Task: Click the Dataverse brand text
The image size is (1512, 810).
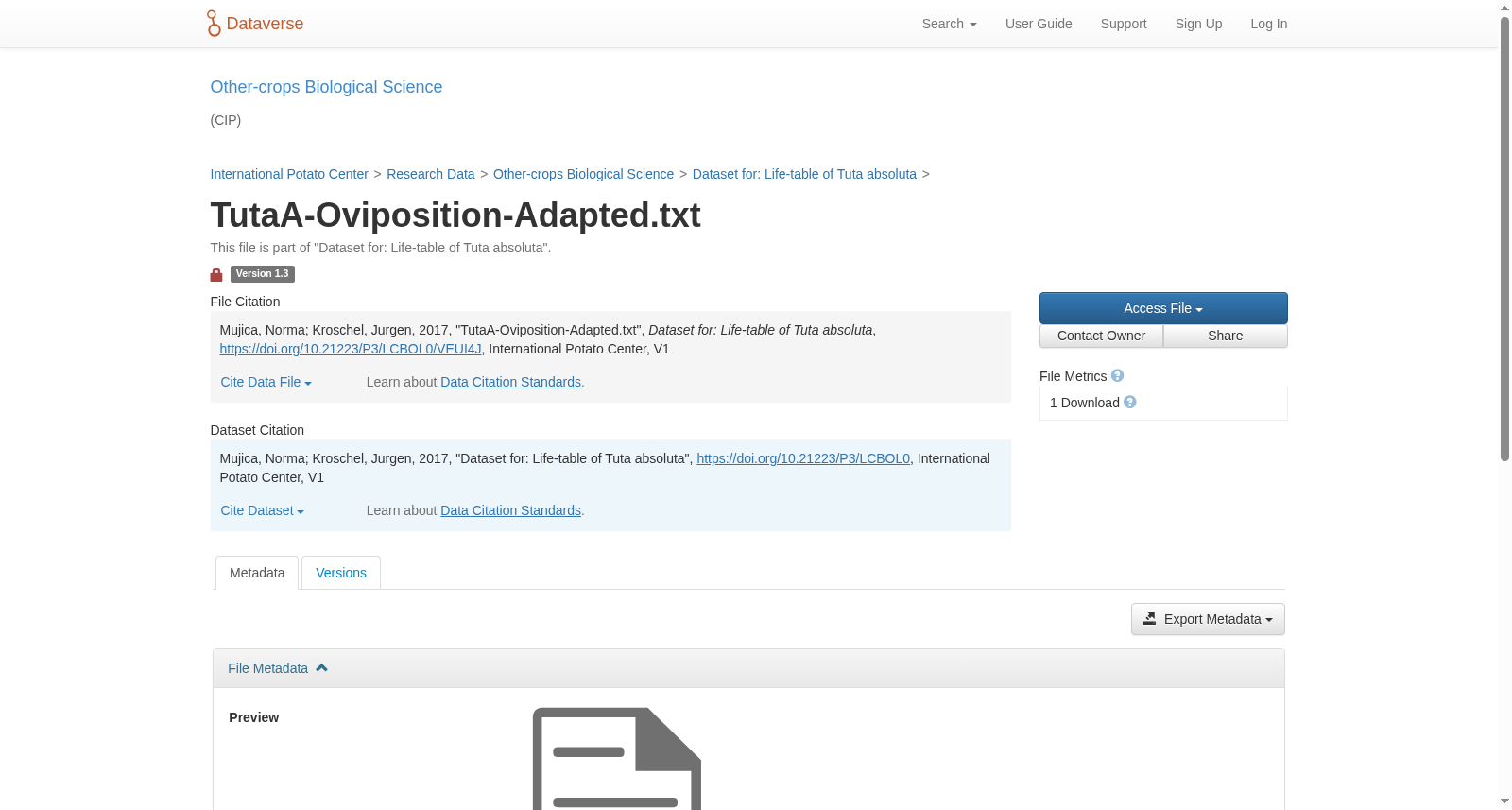Action: [265, 24]
